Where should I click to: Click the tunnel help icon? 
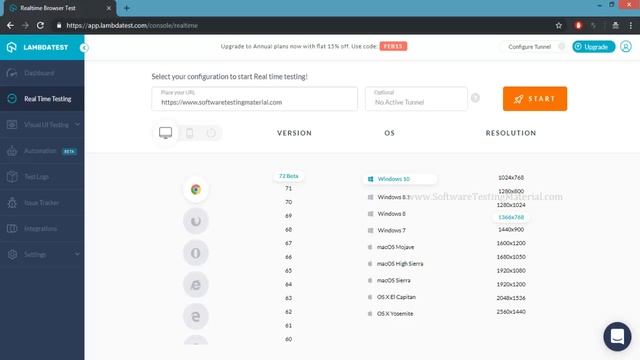click(475, 98)
